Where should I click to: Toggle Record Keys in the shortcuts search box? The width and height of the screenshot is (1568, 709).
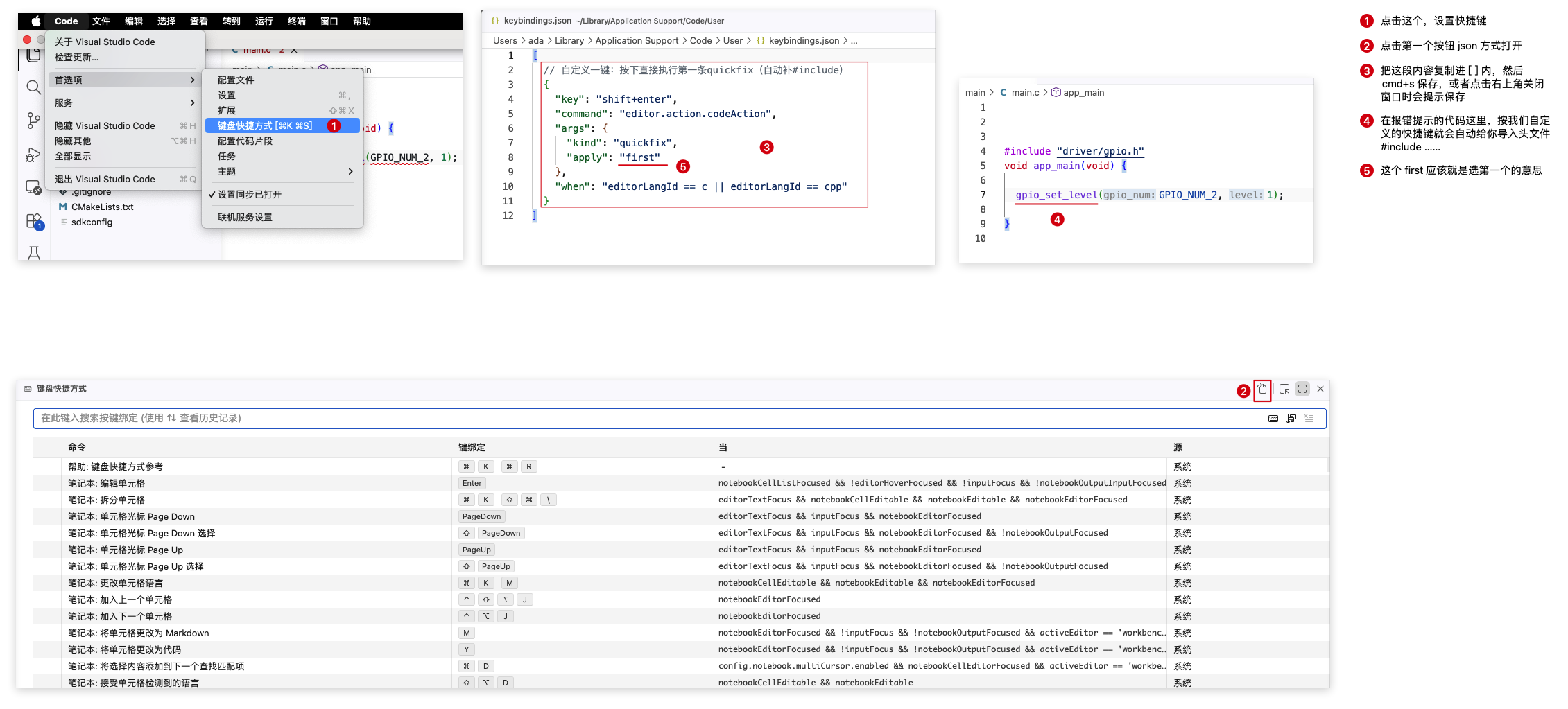tap(1273, 419)
